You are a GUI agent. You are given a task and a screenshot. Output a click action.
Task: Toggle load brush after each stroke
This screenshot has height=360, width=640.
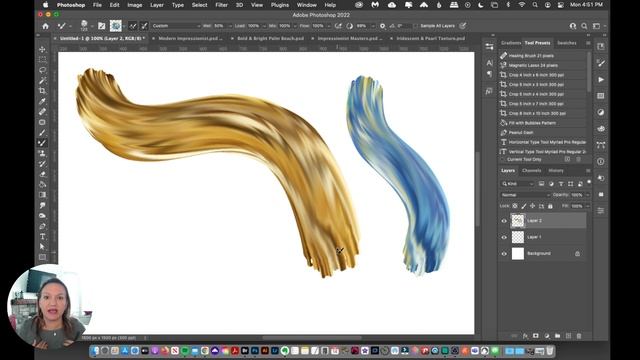(x=133, y=26)
